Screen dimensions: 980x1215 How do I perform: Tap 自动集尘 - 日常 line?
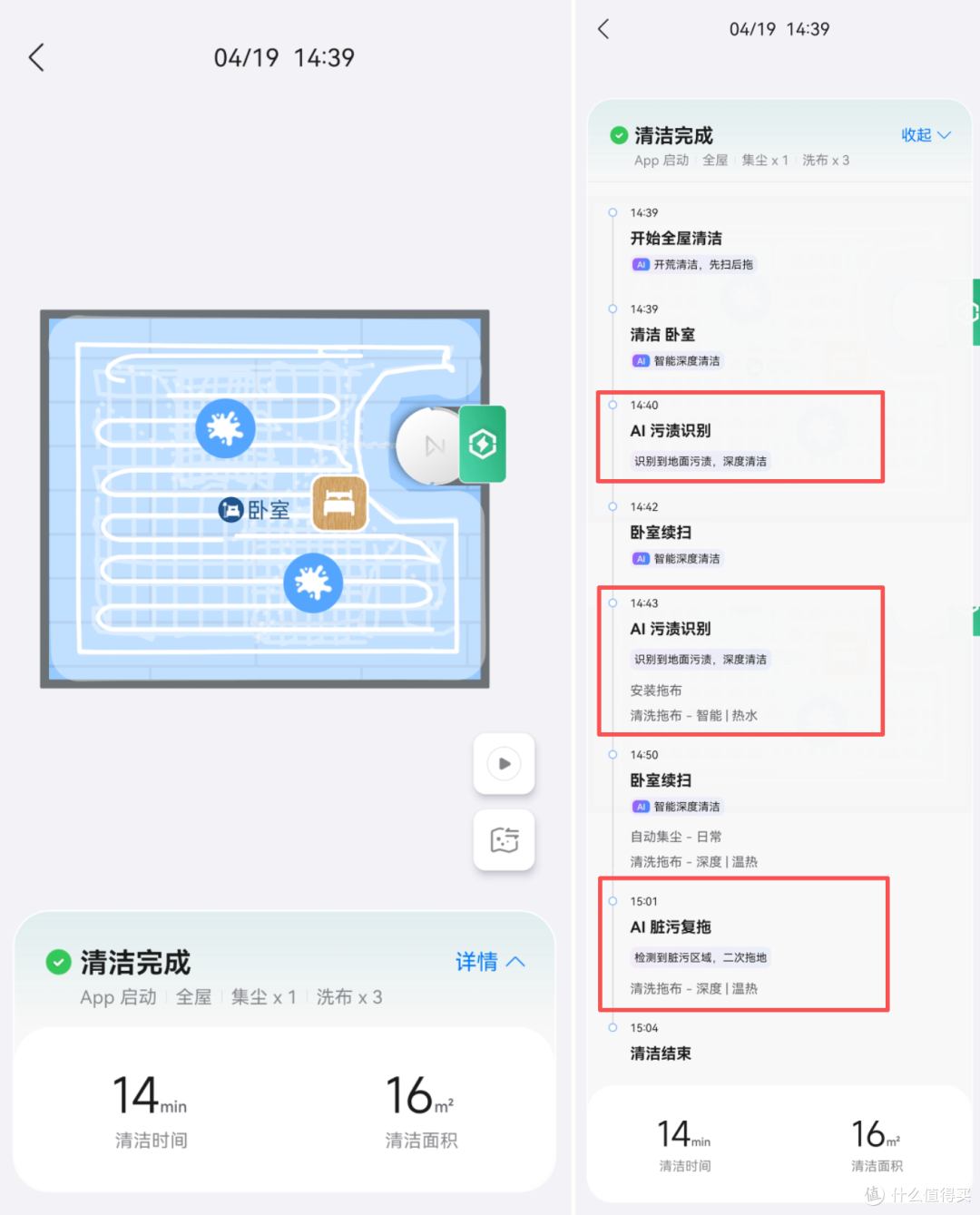[676, 837]
